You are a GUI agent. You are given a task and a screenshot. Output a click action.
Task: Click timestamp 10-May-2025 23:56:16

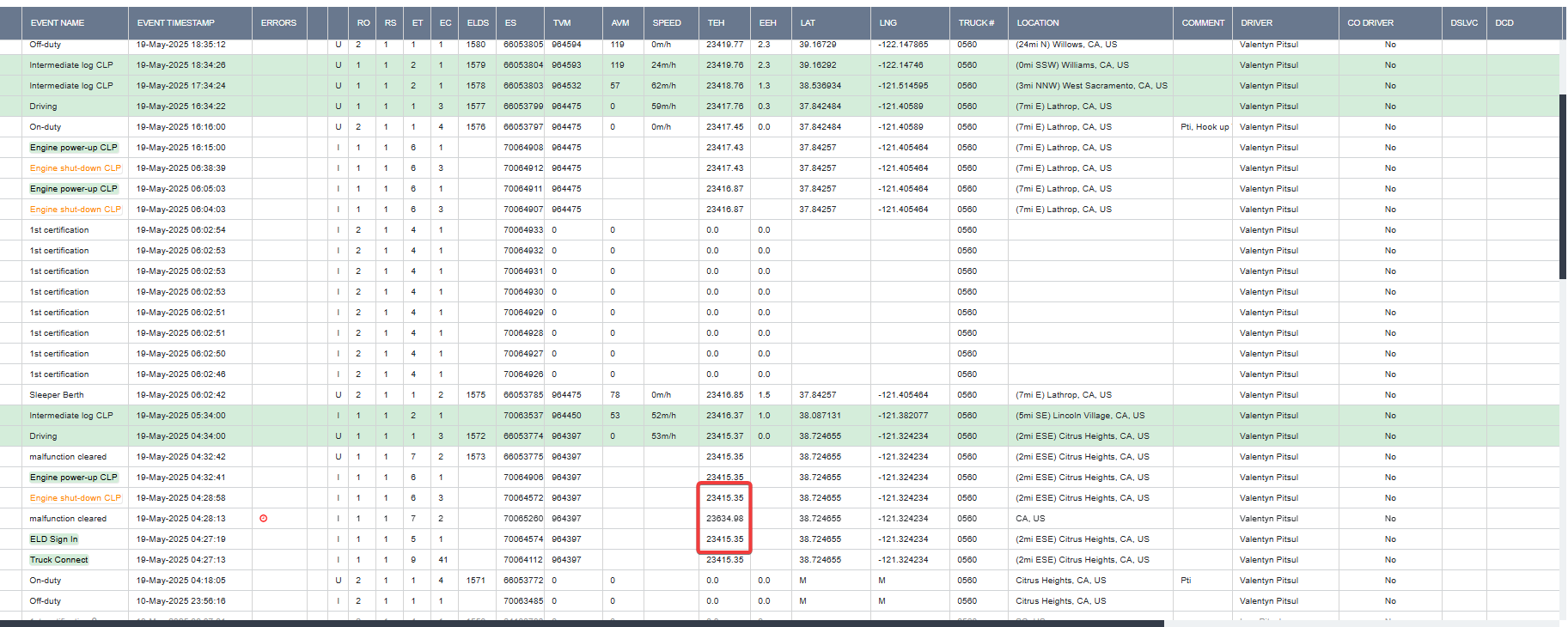tap(181, 601)
